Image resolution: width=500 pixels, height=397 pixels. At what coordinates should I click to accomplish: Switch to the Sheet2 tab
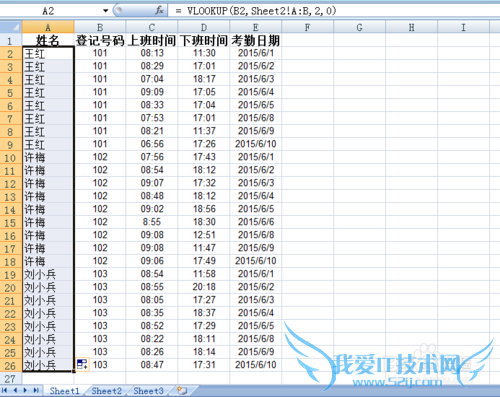[x=106, y=391]
